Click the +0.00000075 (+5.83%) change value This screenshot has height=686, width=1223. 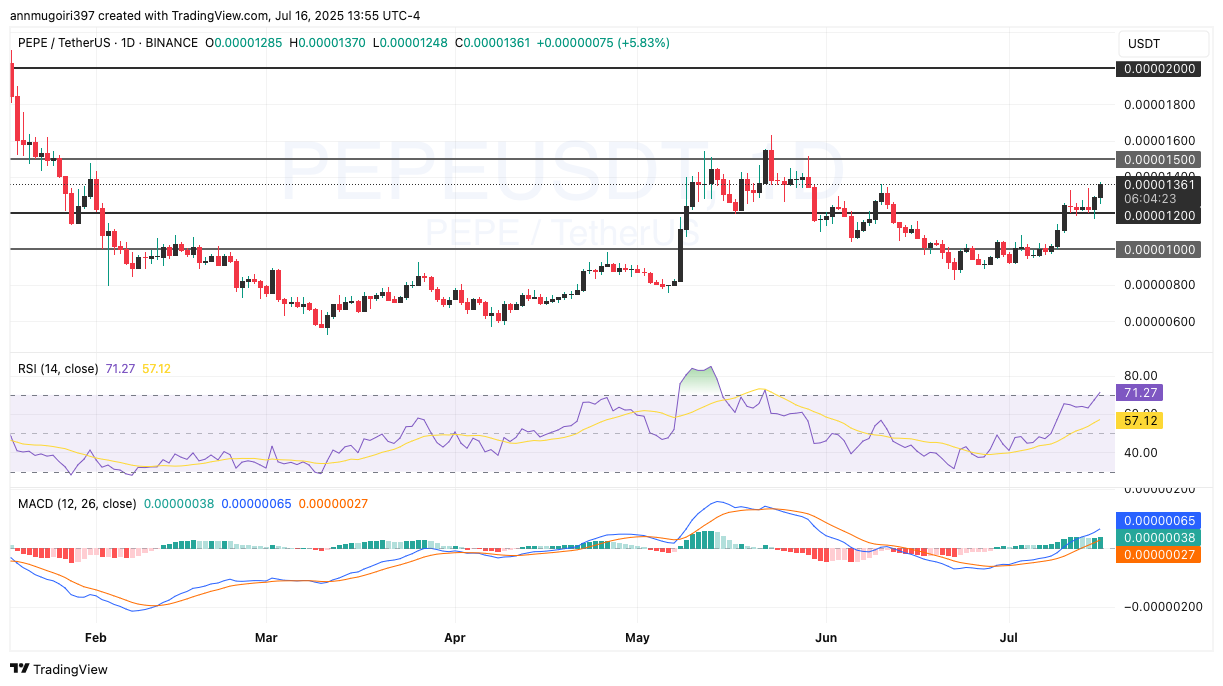point(603,43)
